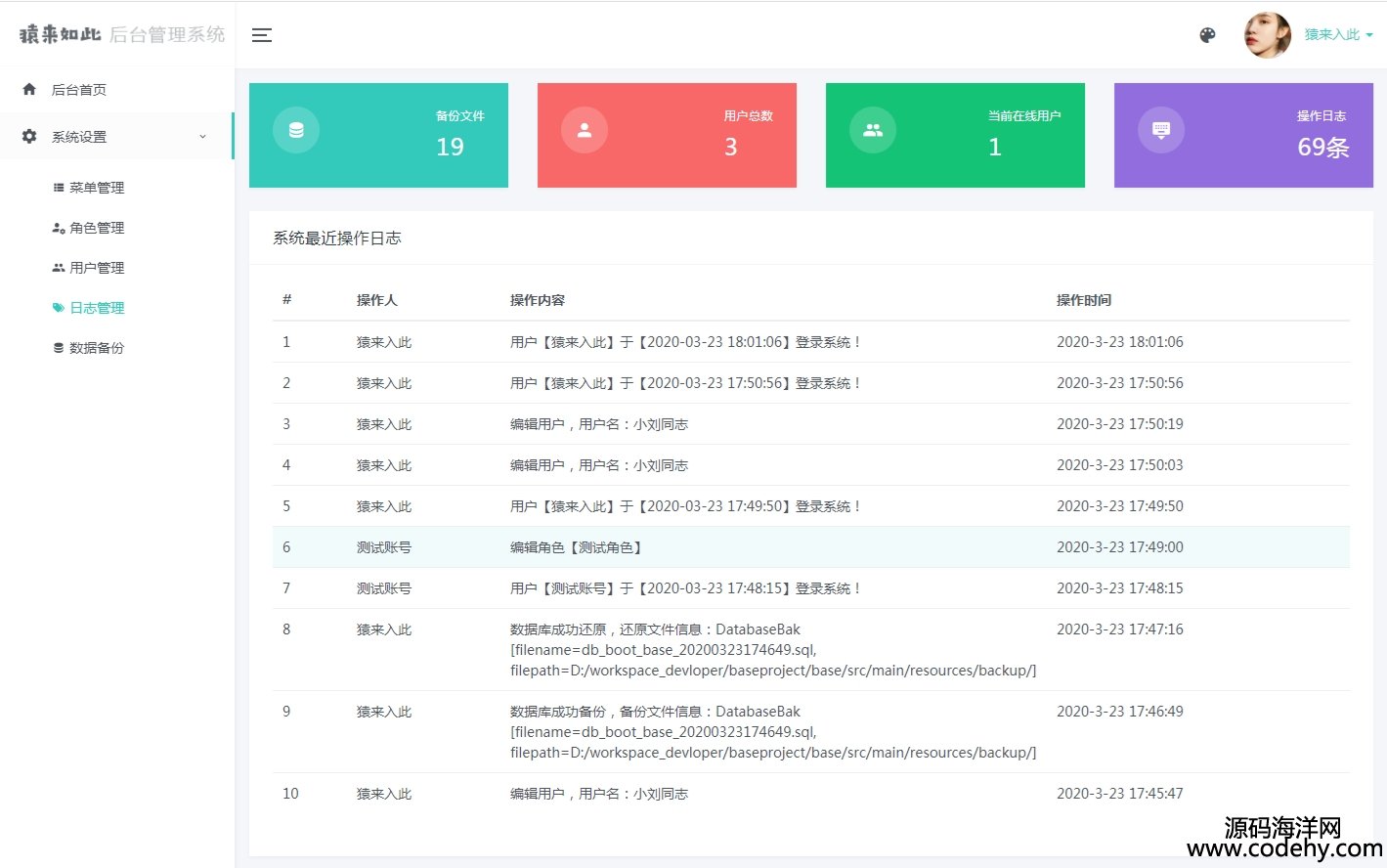Open 菜单管理 in the sidebar
Image resolution: width=1387 pixels, height=868 pixels.
pyautogui.click(x=97, y=188)
